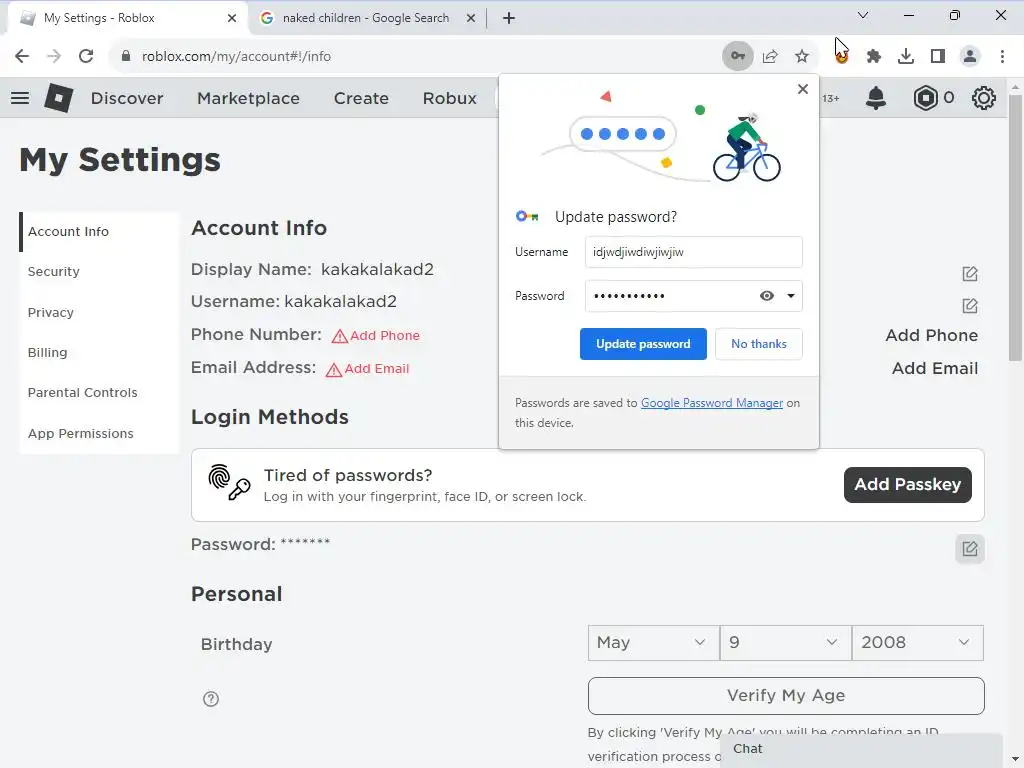
Task: Open site info via the lock icon
Action: pos(126,56)
